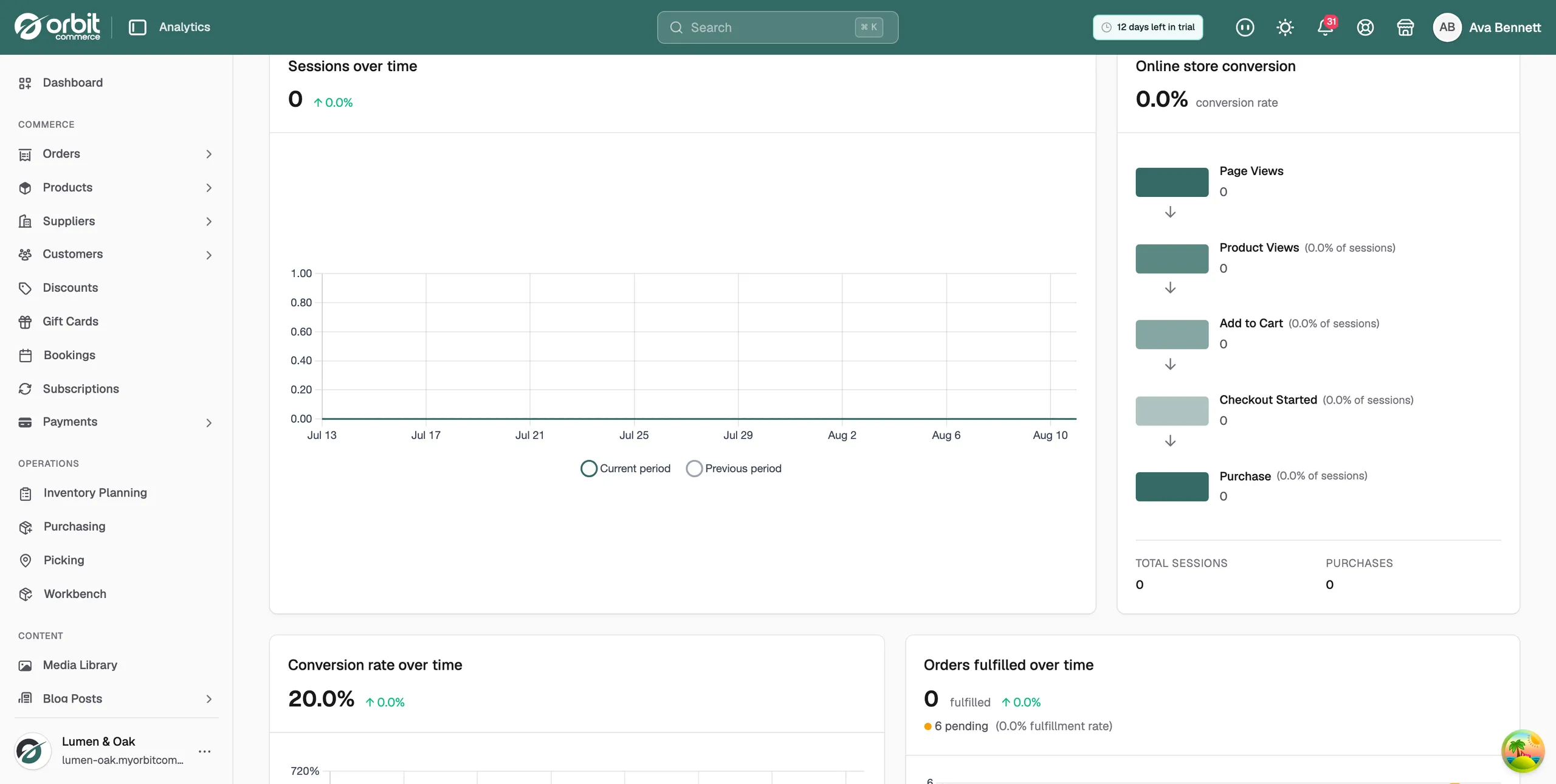This screenshot has width=1556, height=784.
Task: Click the Discounts tag icon
Action: pos(25,288)
